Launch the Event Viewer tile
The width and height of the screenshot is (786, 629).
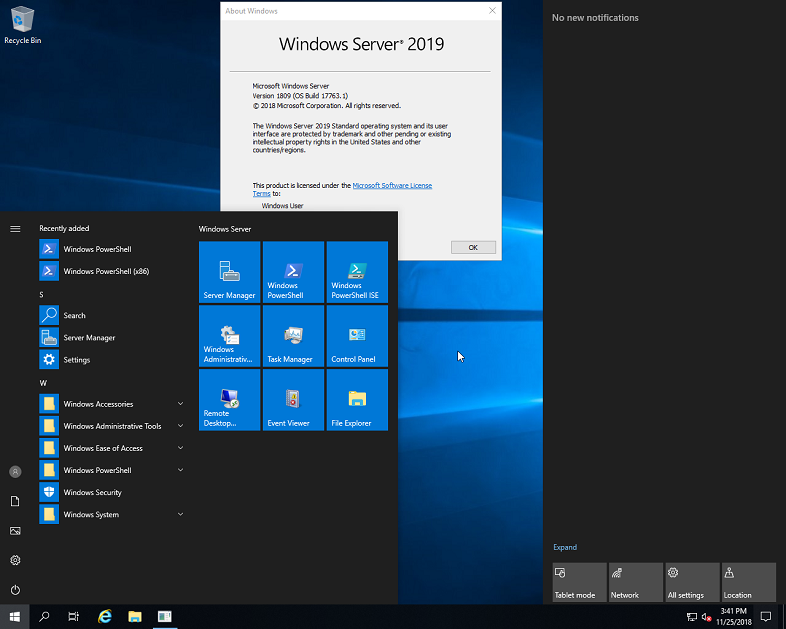[293, 400]
